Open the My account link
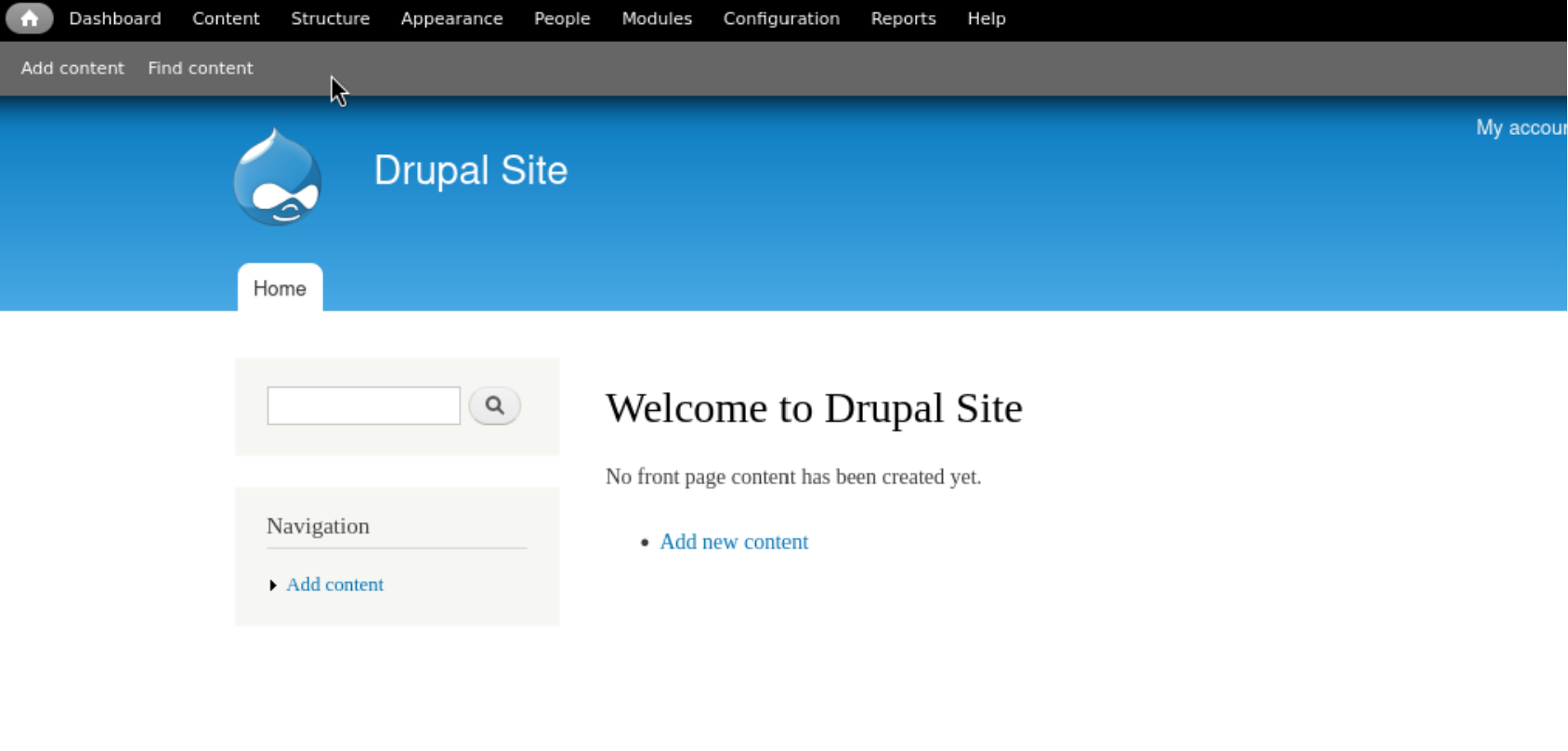Viewport: 1568px width, 751px height. [1522, 127]
